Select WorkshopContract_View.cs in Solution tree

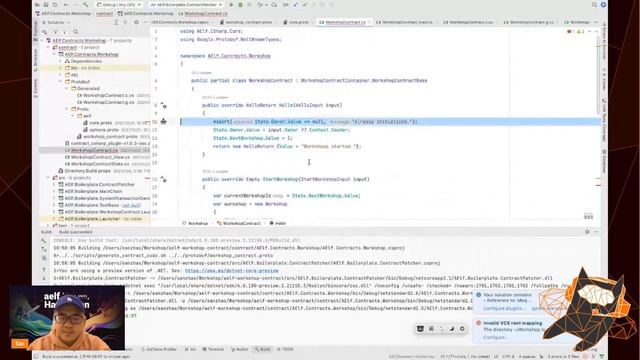(x=100, y=157)
